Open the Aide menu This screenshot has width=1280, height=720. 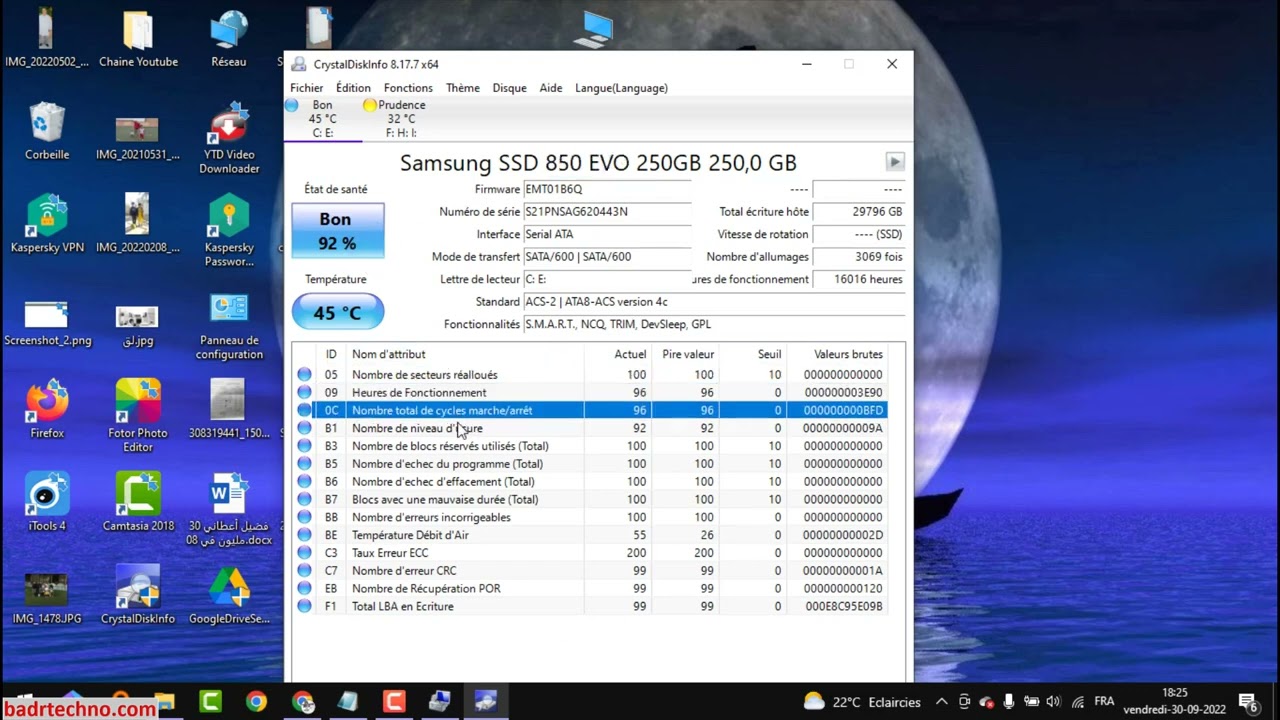click(551, 88)
